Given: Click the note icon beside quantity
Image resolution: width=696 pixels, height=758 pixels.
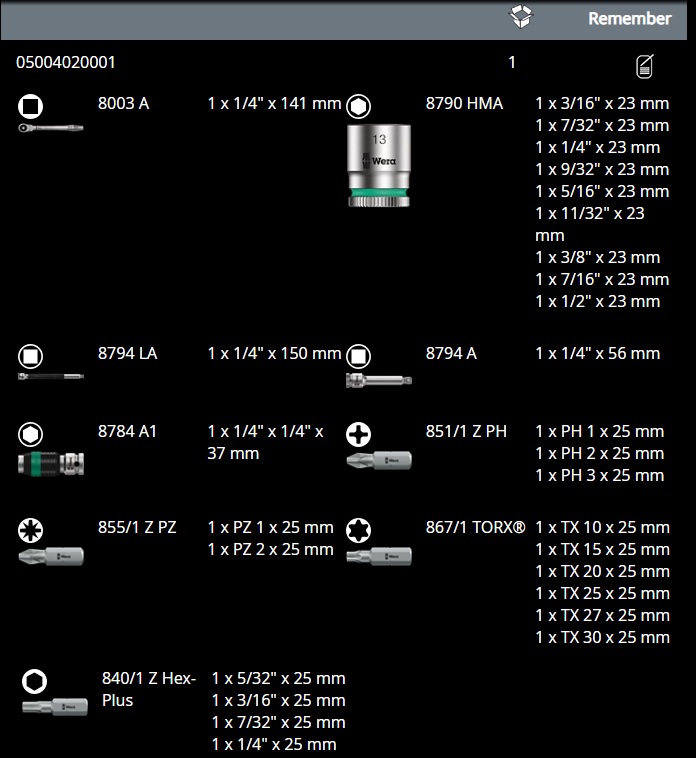Looking at the screenshot, I should point(645,66).
